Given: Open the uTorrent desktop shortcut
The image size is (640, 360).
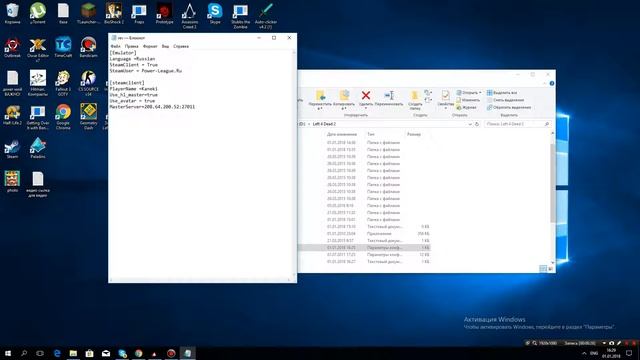Looking at the screenshot, I should (38, 13).
